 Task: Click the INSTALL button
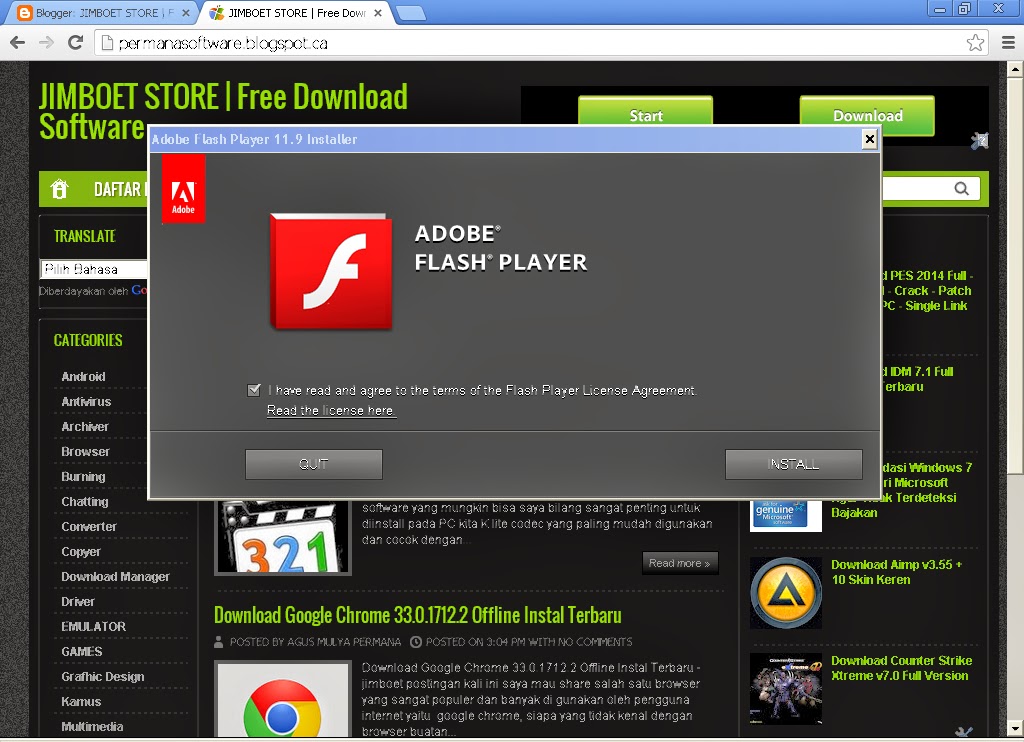pyautogui.click(x=793, y=464)
